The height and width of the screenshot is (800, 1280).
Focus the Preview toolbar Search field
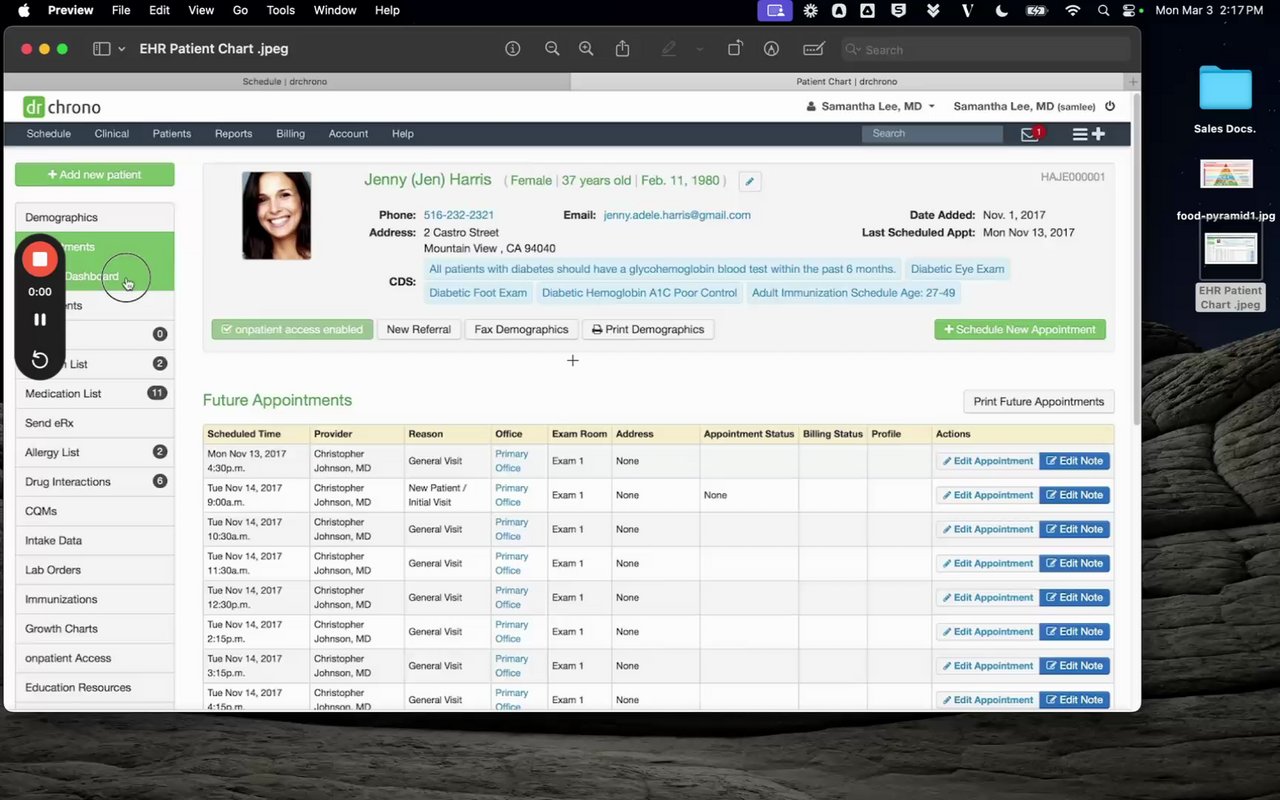pyautogui.click(x=986, y=49)
